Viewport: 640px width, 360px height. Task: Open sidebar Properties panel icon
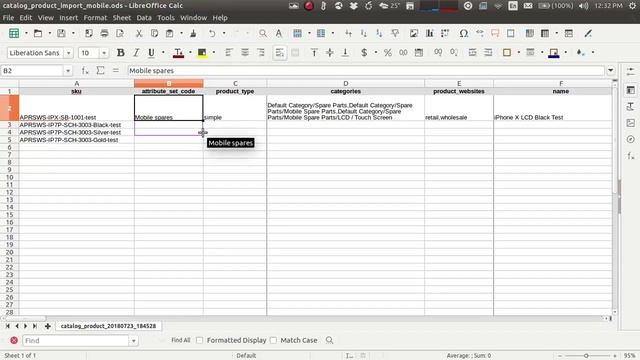coord(631,90)
